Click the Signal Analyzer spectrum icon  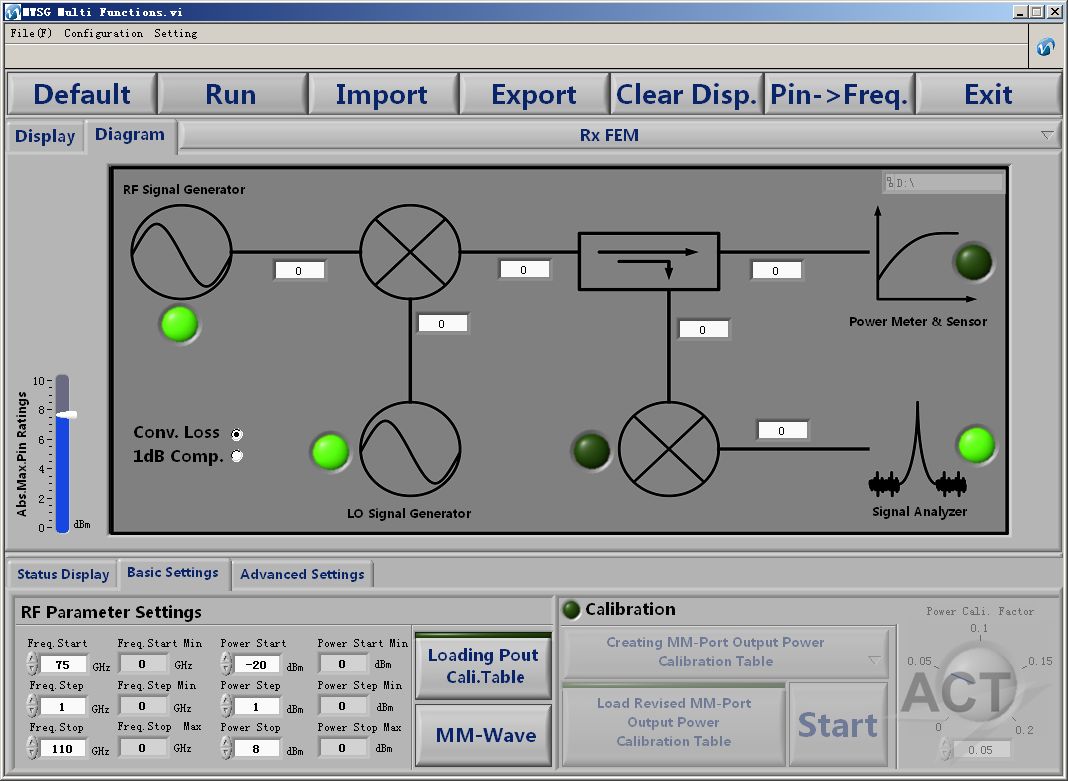pyautogui.click(x=917, y=453)
